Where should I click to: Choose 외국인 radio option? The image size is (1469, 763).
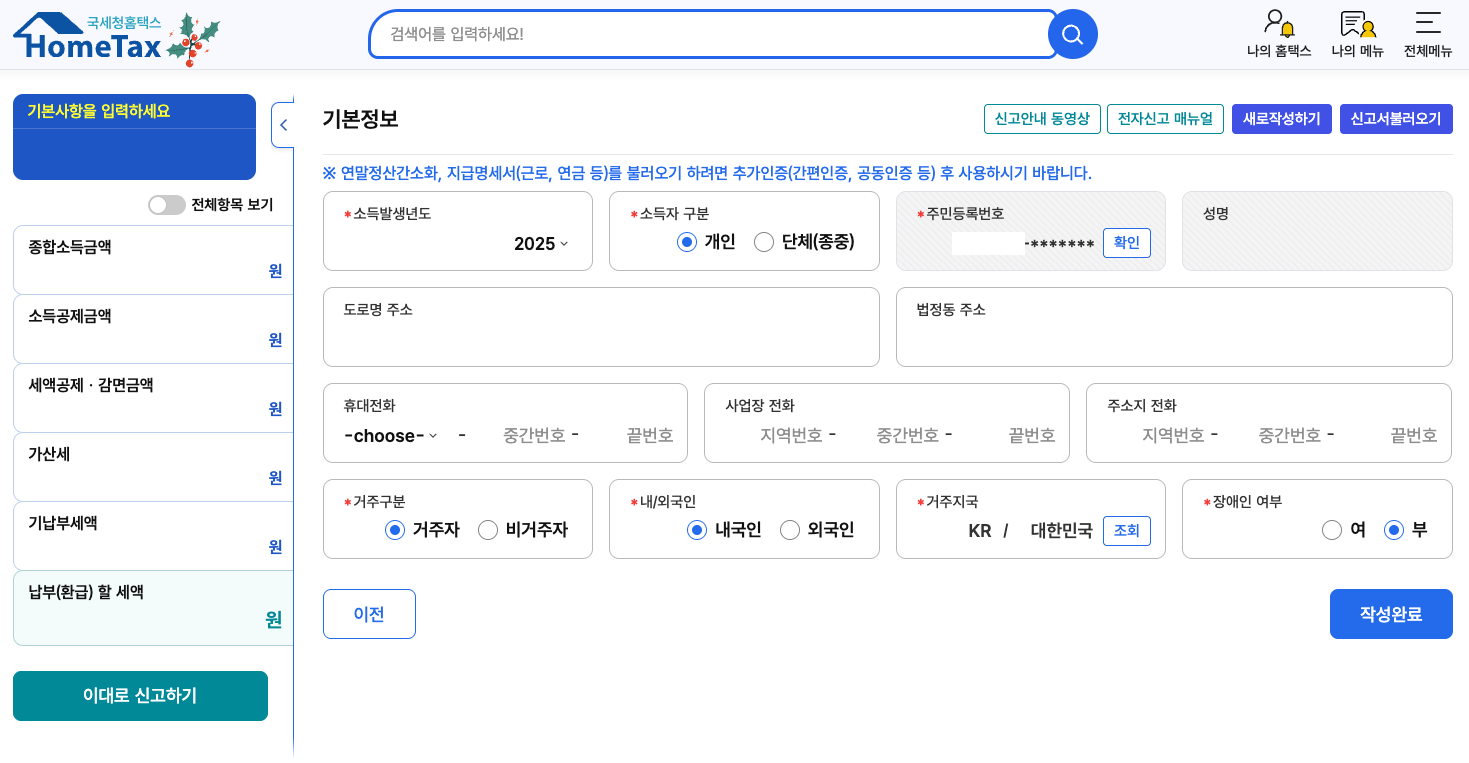[790, 530]
